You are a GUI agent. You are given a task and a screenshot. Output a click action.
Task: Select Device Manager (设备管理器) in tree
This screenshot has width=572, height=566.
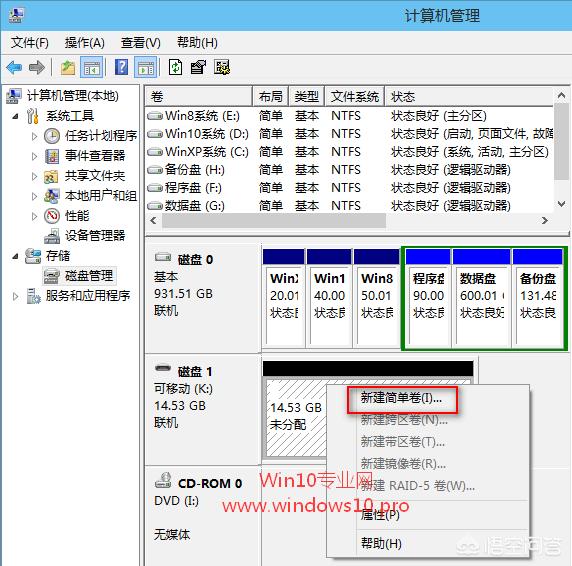click(95, 236)
